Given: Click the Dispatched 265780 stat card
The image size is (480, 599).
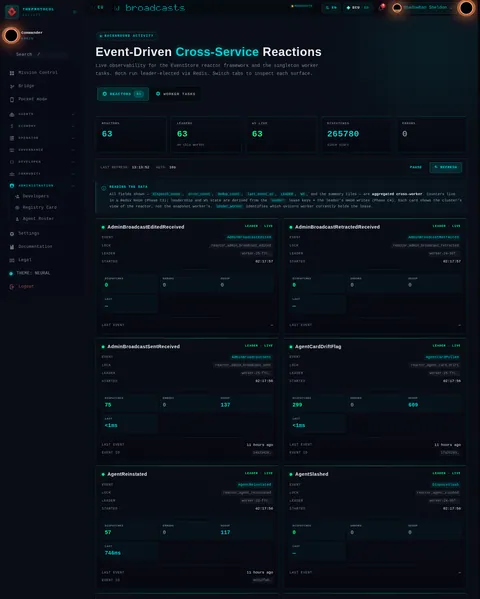Looking at the screenshot, I should tap(357, 134).
